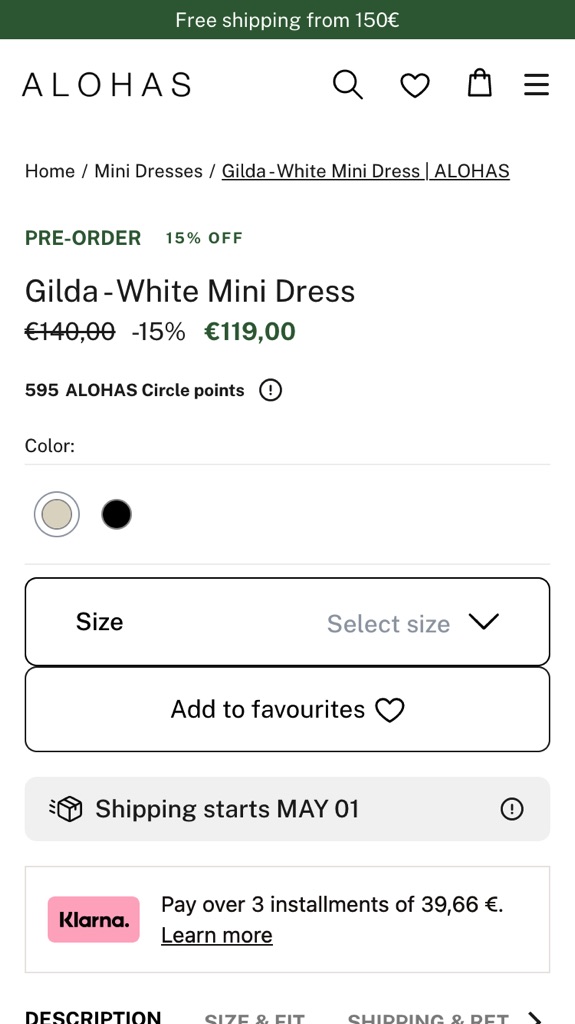Open the hamburger menu icon

pyautogui.click(x=536, y=85)
